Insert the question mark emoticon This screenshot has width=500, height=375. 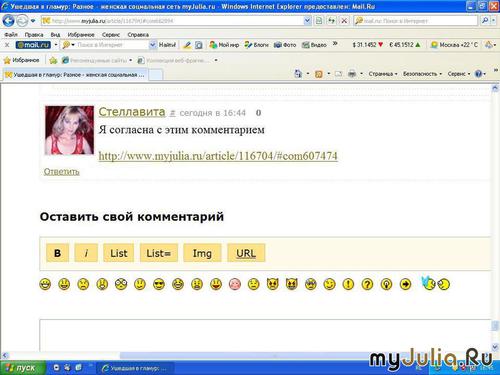coord(367,284)
